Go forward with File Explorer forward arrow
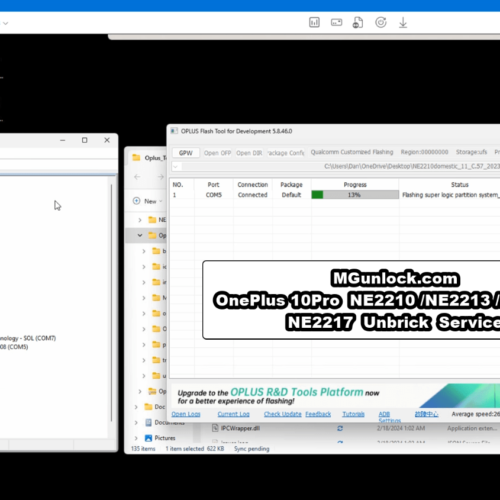Image resolution: width=500 pixels, height=500 pixels. click(x=161, y=177)
